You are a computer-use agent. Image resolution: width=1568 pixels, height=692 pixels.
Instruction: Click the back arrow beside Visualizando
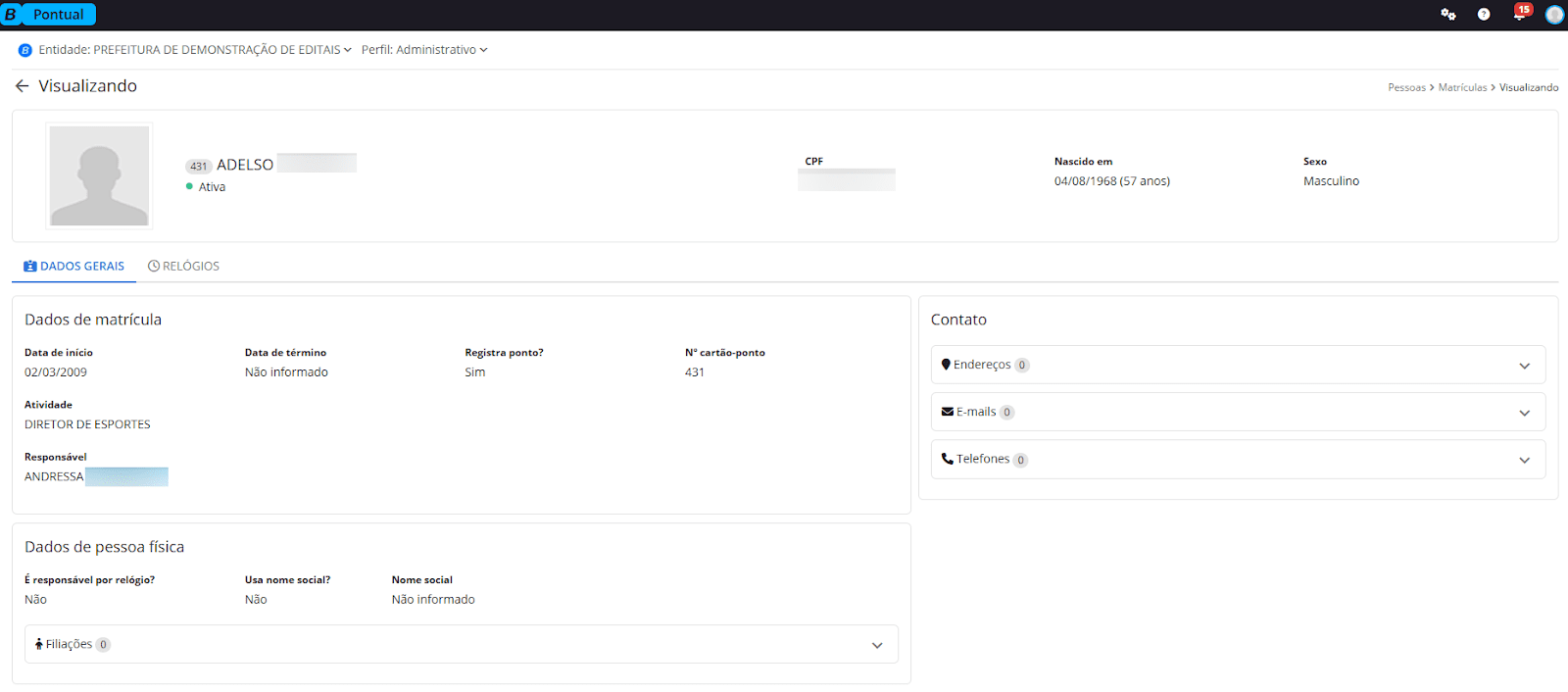coord(22,86)
